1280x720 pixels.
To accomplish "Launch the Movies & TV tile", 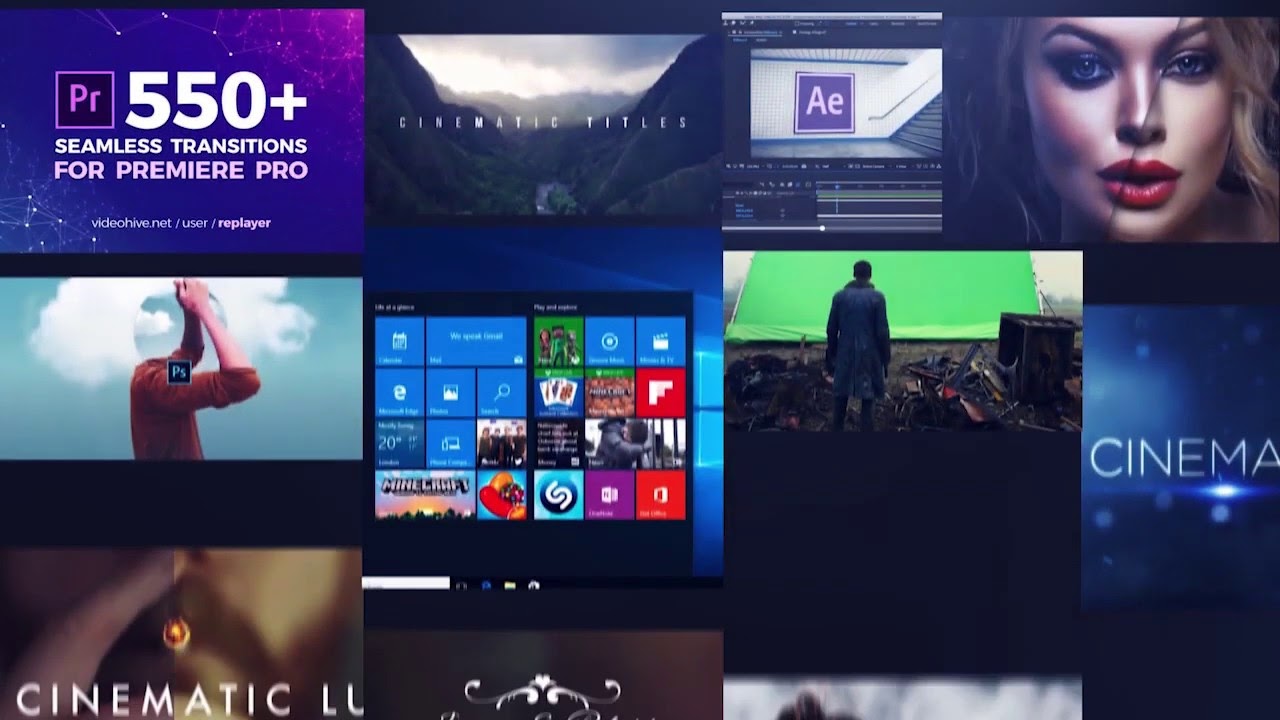I will tap(660, 342).
